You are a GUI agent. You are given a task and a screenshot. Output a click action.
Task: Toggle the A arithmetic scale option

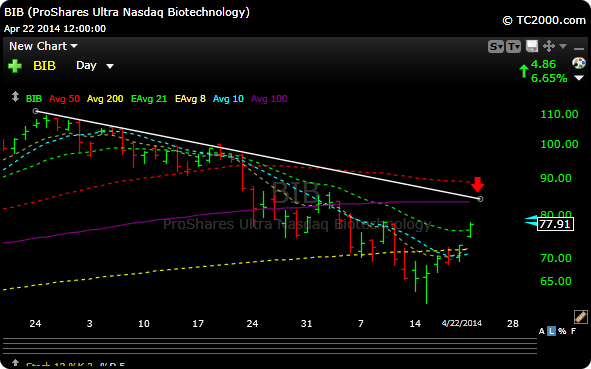pos(542,331)
